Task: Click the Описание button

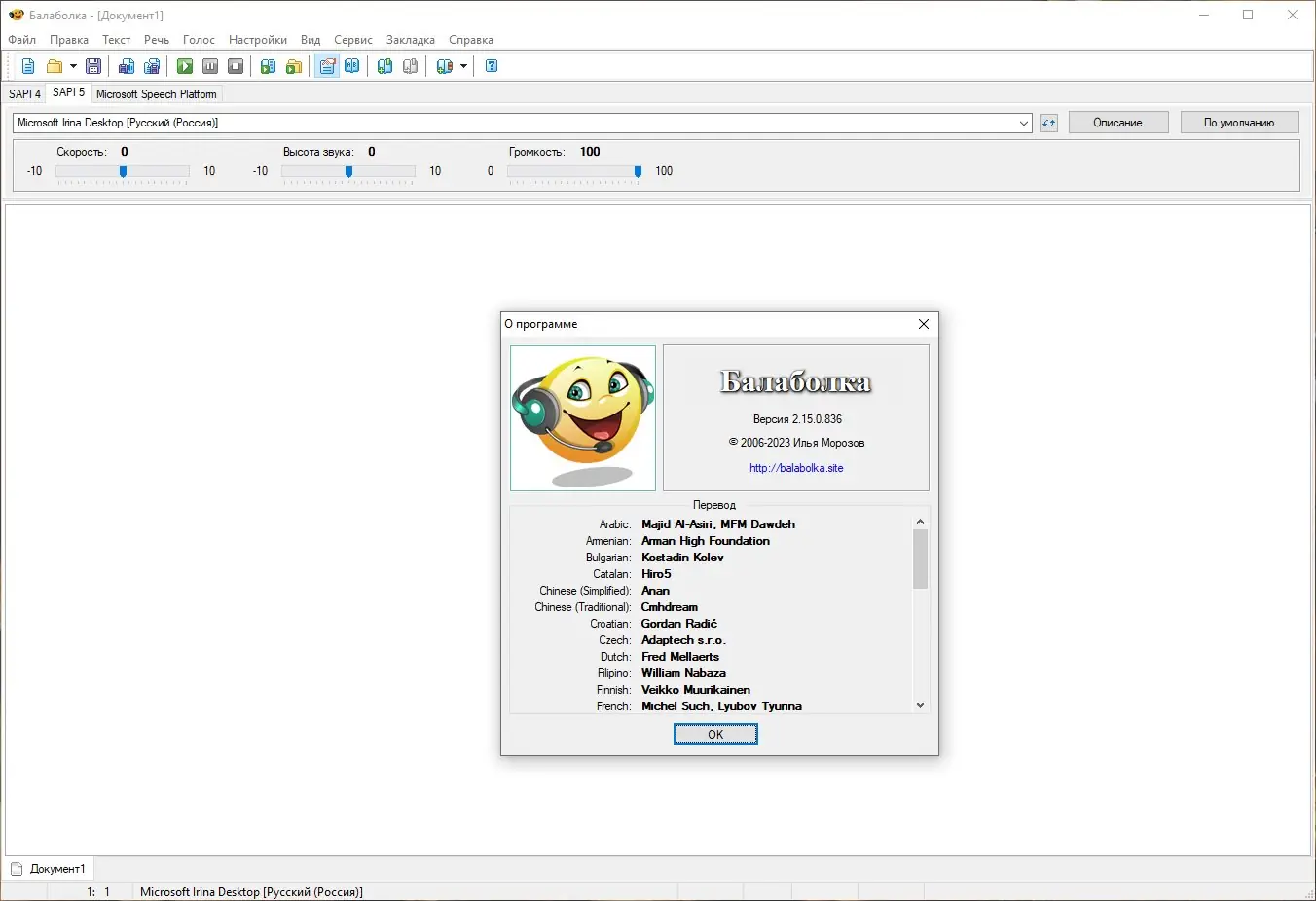Action: coord(1118,123)
